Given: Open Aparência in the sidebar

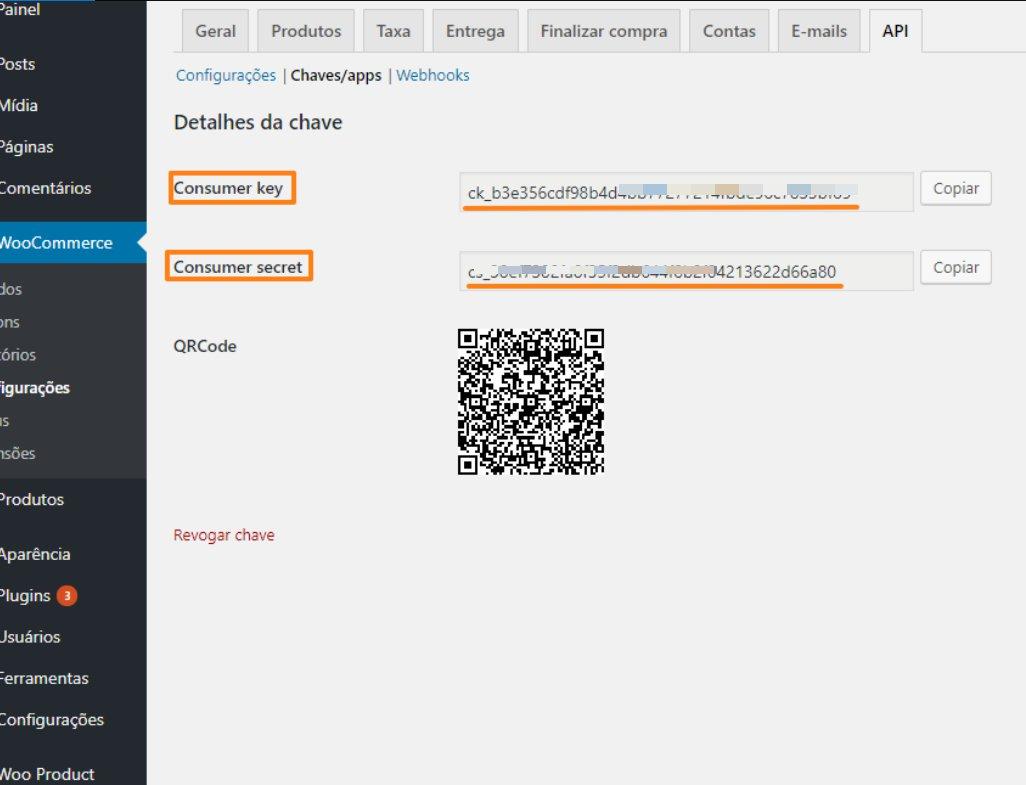Looking at the screenshot, I should [x=35, y=554].
